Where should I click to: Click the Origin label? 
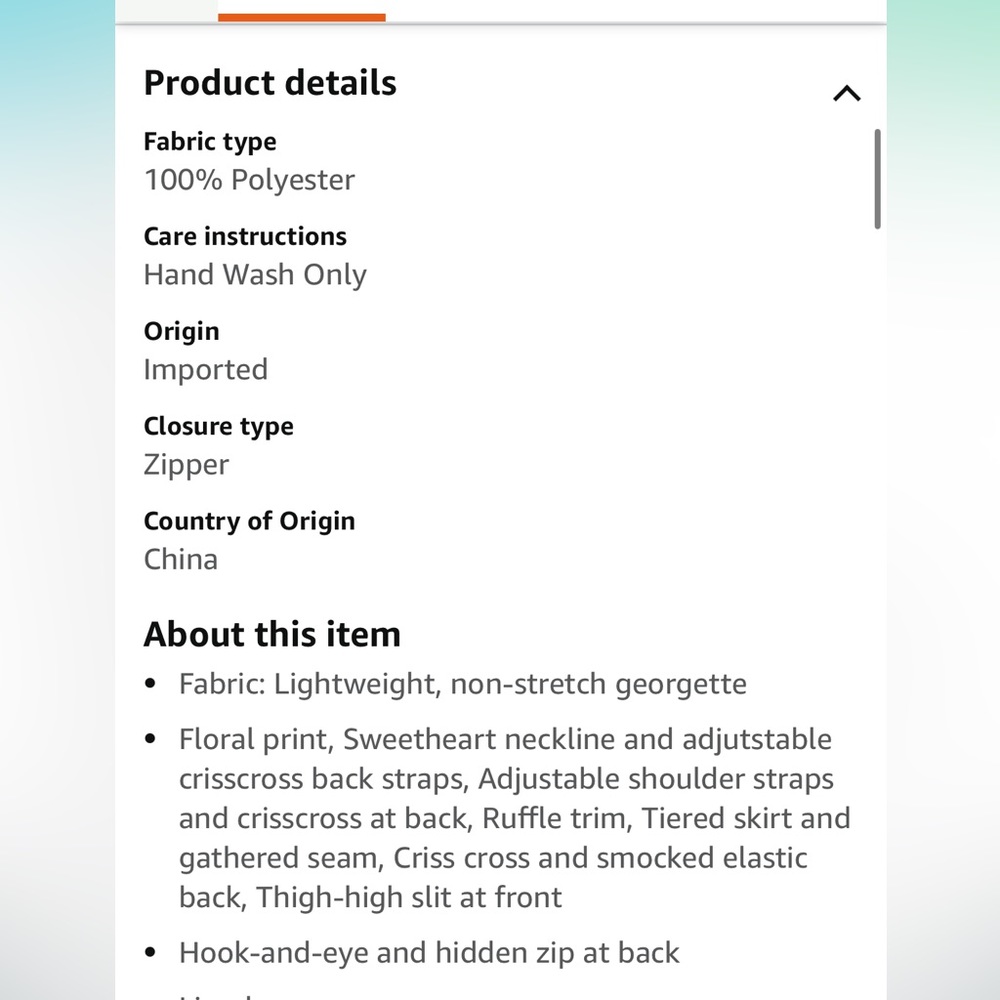click(x=181, y=332)
